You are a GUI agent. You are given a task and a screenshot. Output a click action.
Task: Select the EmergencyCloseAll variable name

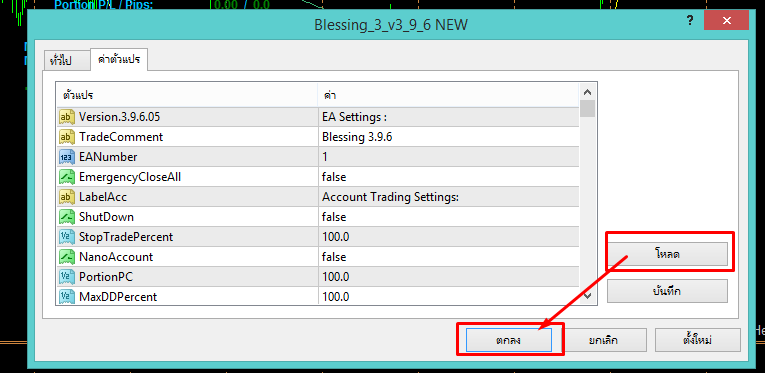pos(130,177)
